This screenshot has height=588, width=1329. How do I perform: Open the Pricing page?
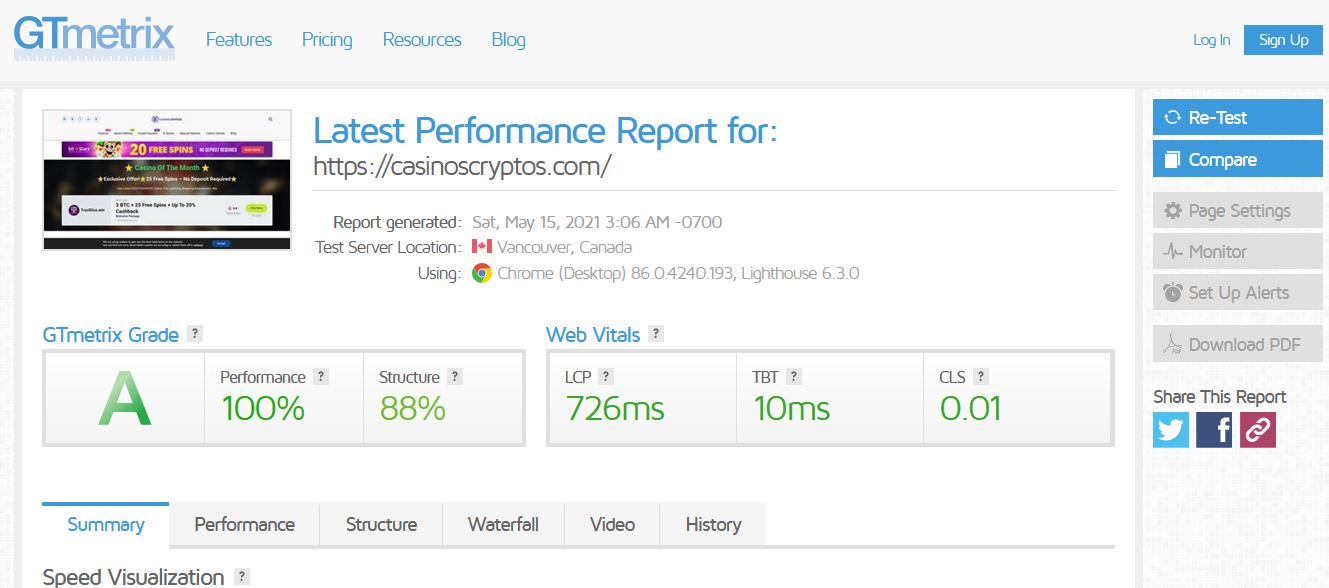[x=327, y=40]
